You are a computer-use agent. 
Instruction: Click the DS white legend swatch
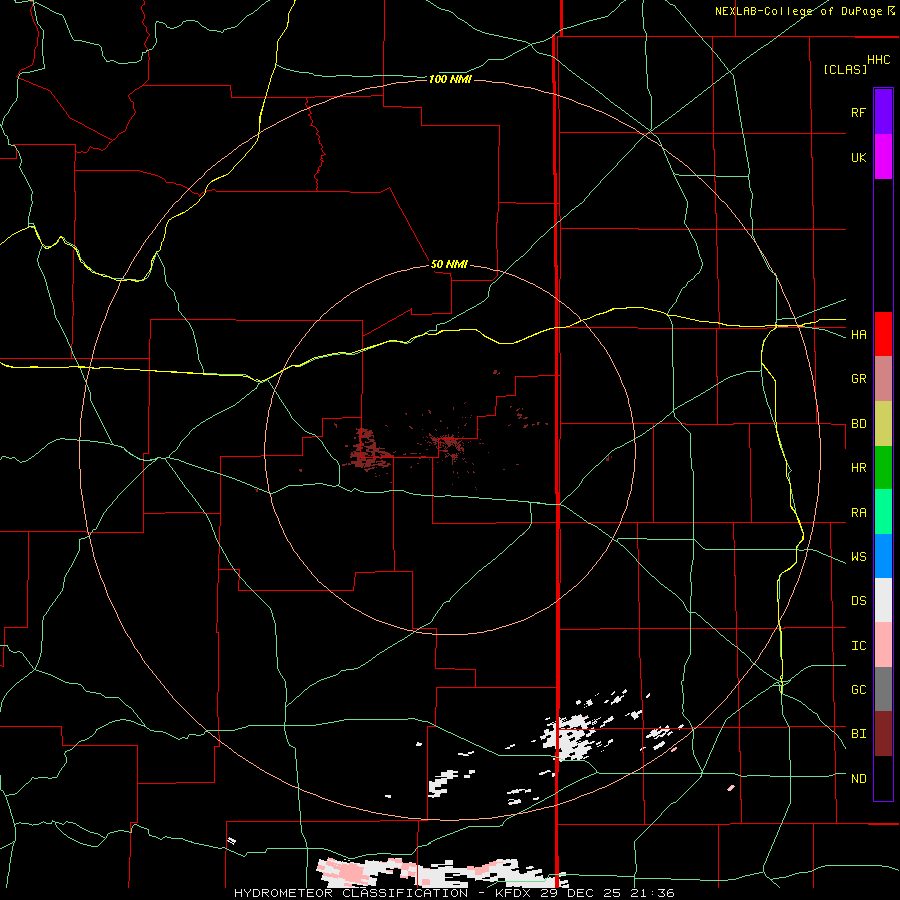coord(883,600)
